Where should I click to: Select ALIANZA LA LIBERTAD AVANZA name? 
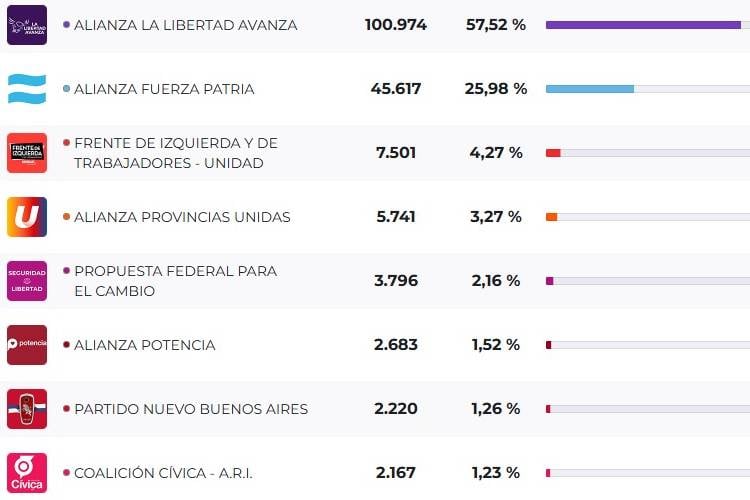185,25
